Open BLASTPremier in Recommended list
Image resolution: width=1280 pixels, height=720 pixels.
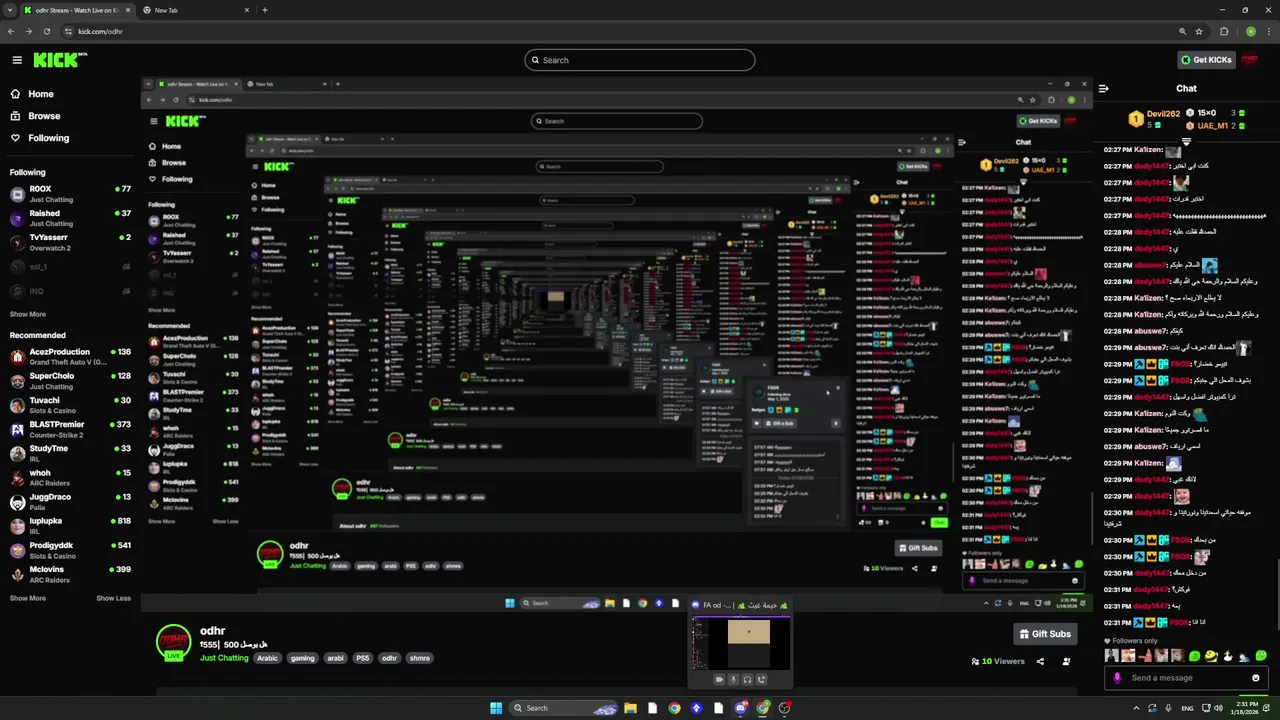point(70,428)
